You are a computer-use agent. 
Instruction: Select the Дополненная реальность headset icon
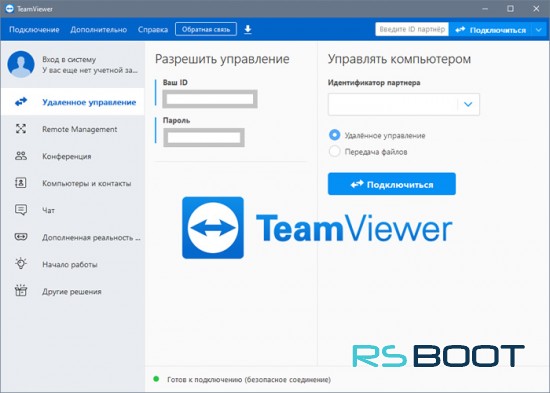coord(21,237)
